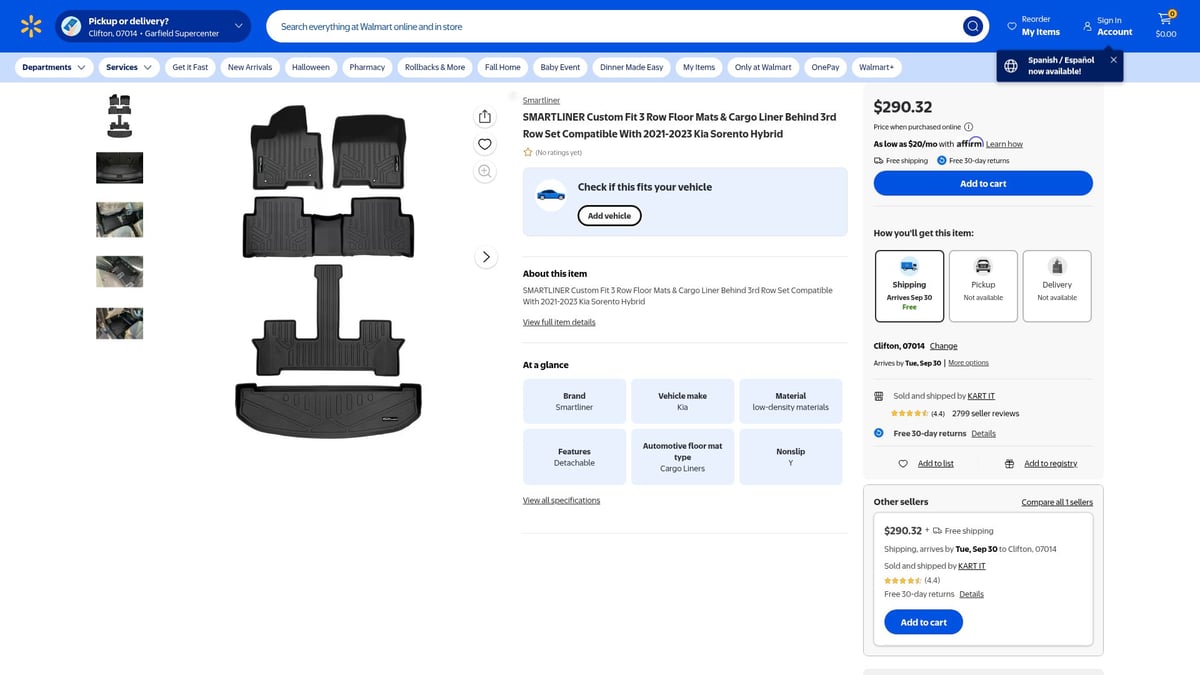Open Walmart+ in nav bar
The height and width of the screenshot is (675, 1200).
point(877,67)
